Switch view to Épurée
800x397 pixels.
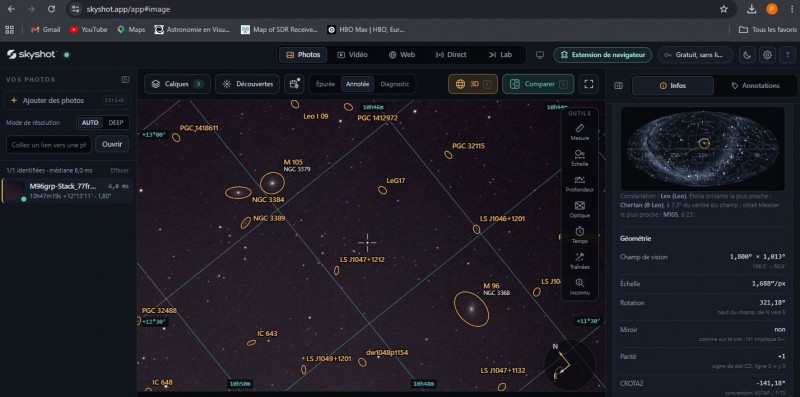(x=326, y=84)
